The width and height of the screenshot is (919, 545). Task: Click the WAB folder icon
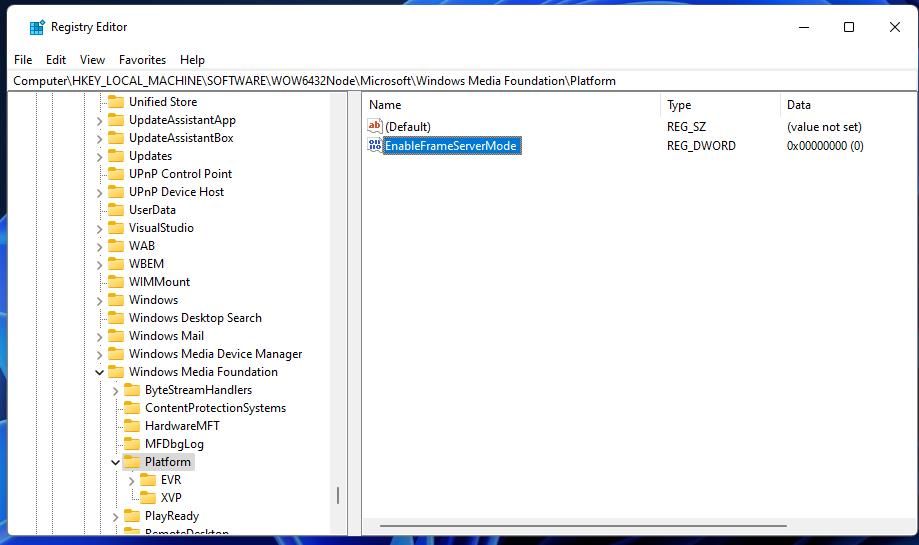click(116, 246)
